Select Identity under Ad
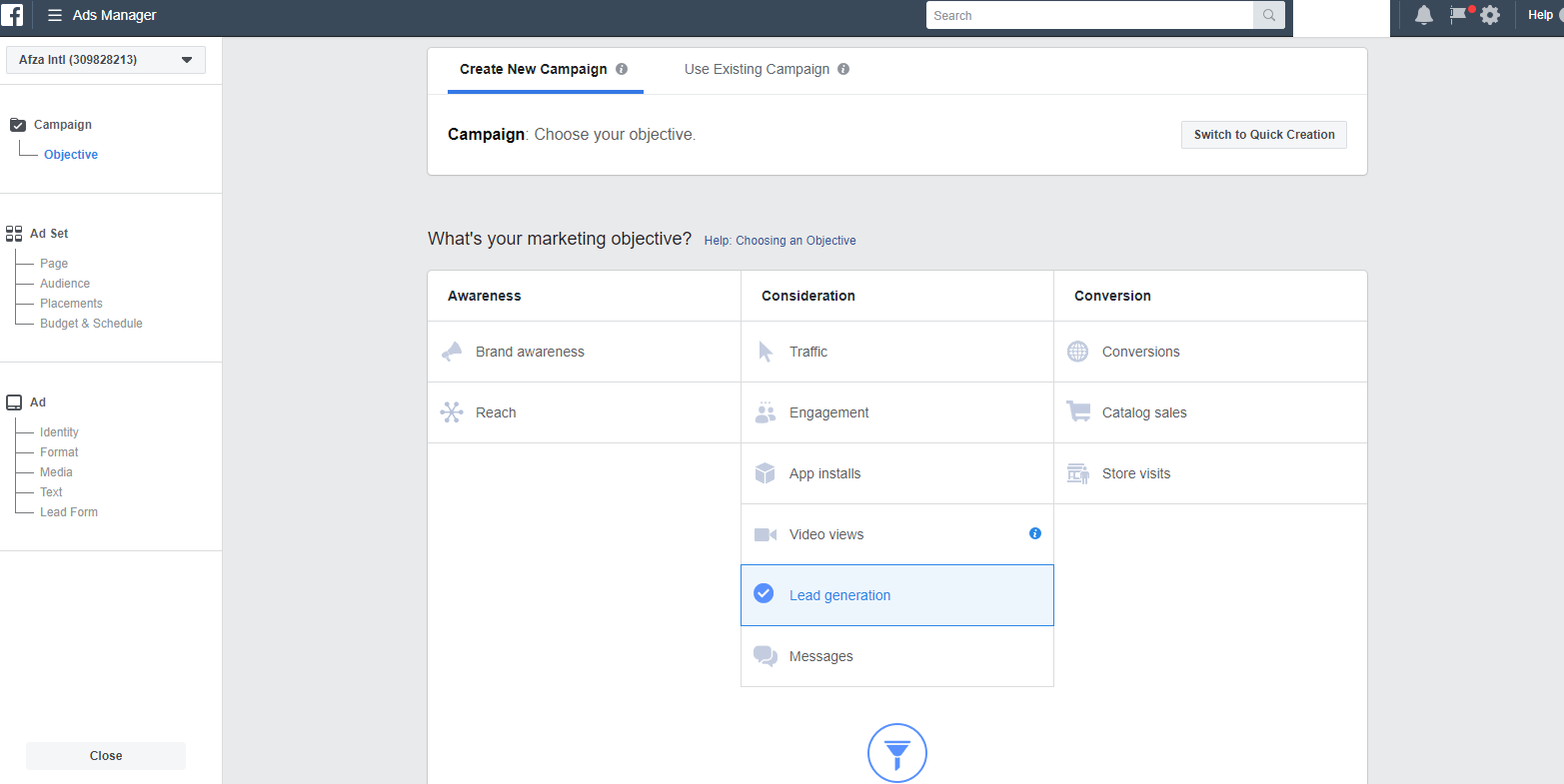Viewport: 1564px width, 784px height. pyautogui.click(x=59, y=432)
